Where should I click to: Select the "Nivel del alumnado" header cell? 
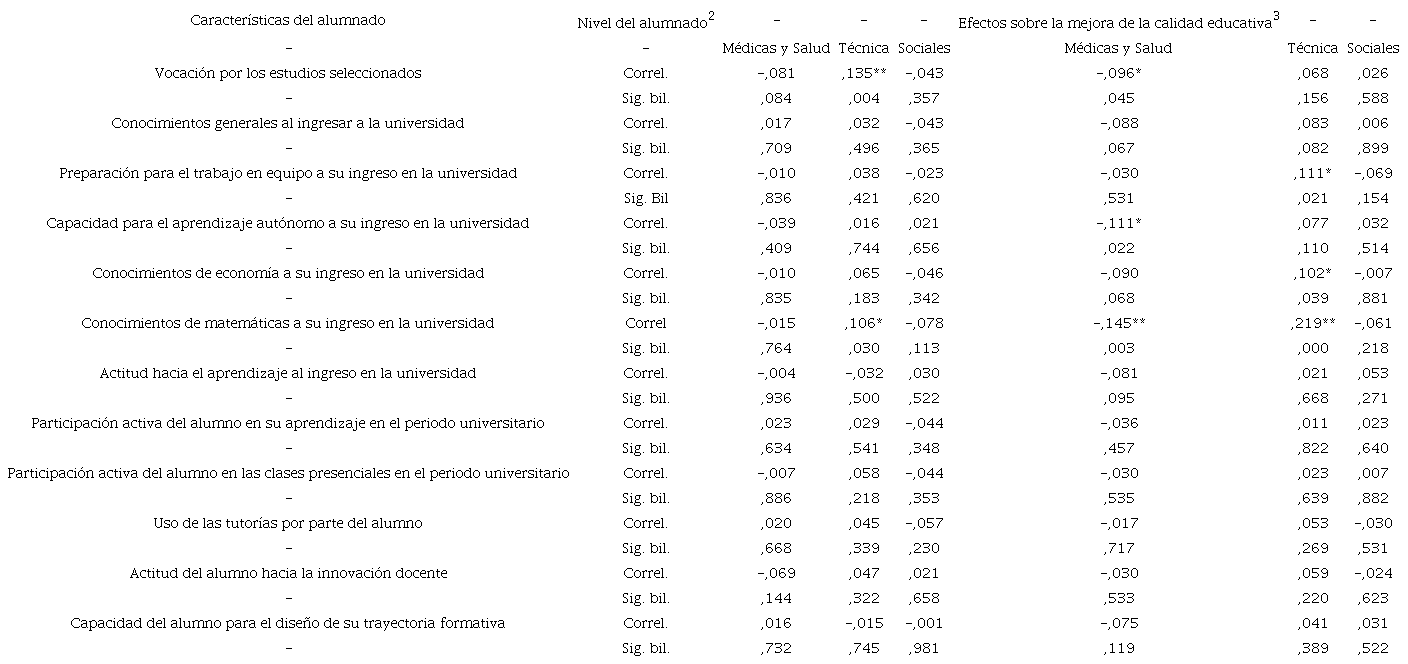click(x=643, y=23)
